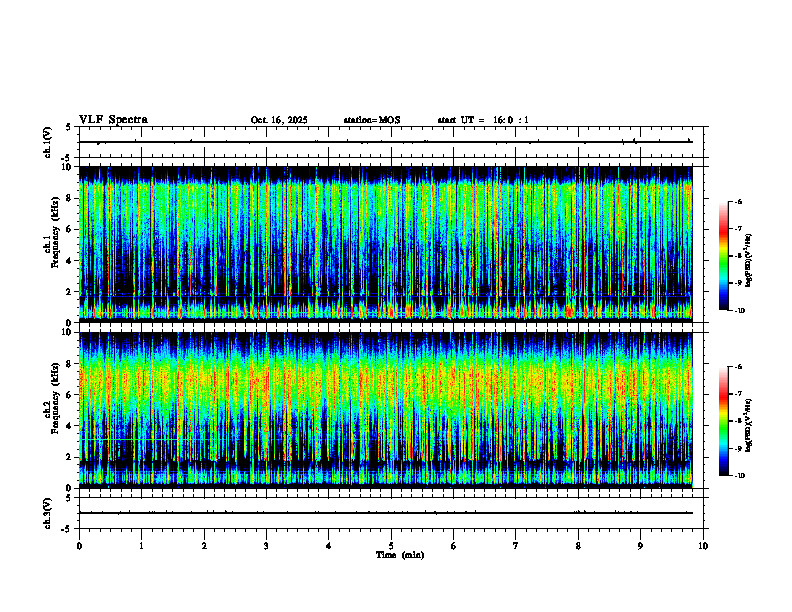Click the ch.1 spectrogram color scale bar
Viewport: 792px width, 612px height.
coord(723,256)
